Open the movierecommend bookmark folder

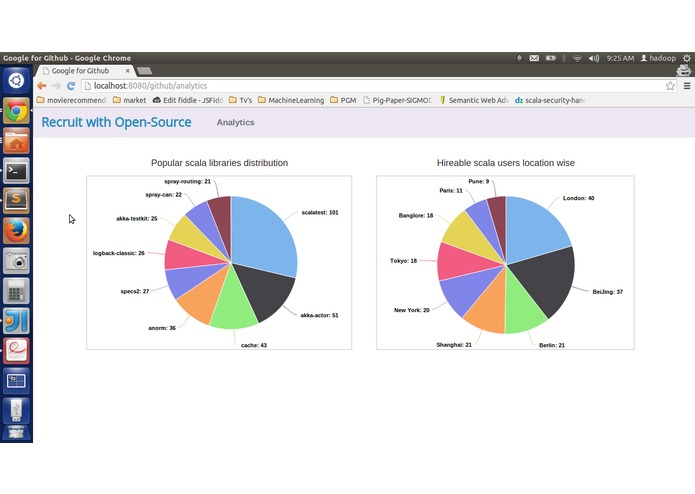tap(72, 100)
